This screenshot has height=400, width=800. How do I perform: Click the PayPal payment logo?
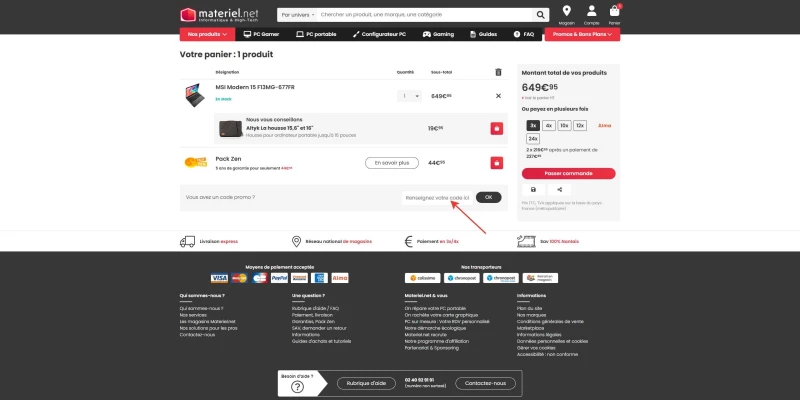click(x=279, y=278)
